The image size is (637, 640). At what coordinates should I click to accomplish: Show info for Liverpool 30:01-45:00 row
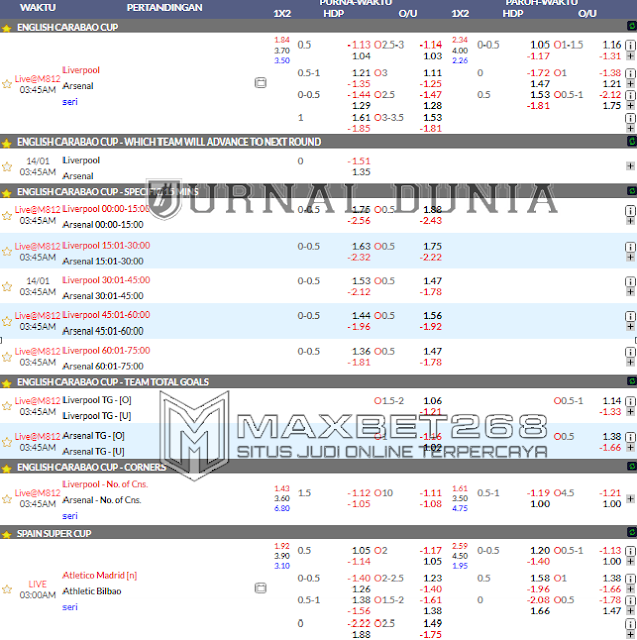(630, 282)
